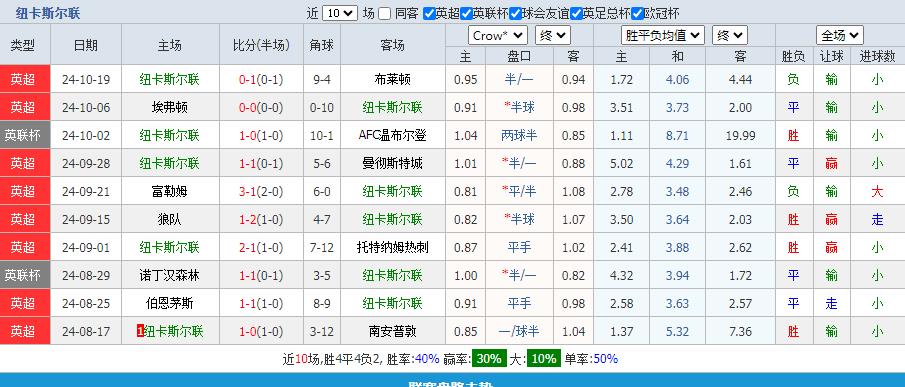Click corner count 10-1 in the AFC温布尔登 row
The height and width of the screenshot is (387, 905).
point(321,136)
